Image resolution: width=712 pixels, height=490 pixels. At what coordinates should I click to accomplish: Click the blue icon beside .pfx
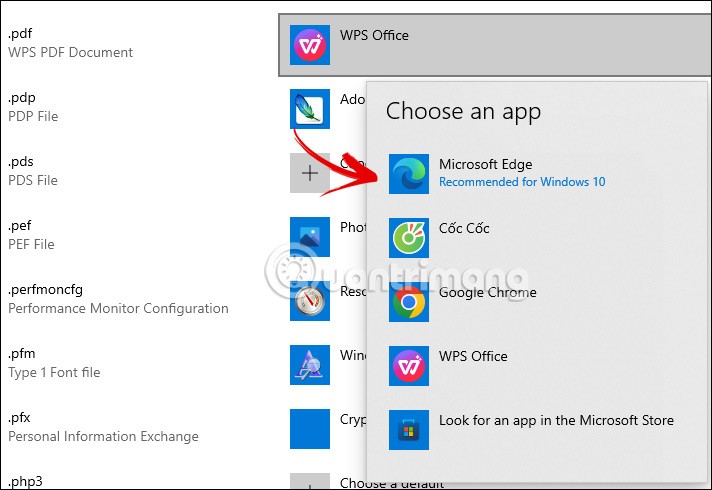(310, 429)
